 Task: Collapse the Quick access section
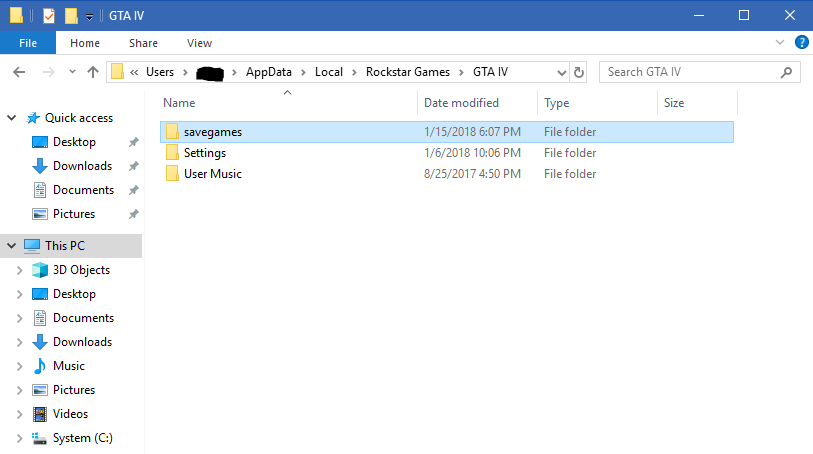click(11, 118)
